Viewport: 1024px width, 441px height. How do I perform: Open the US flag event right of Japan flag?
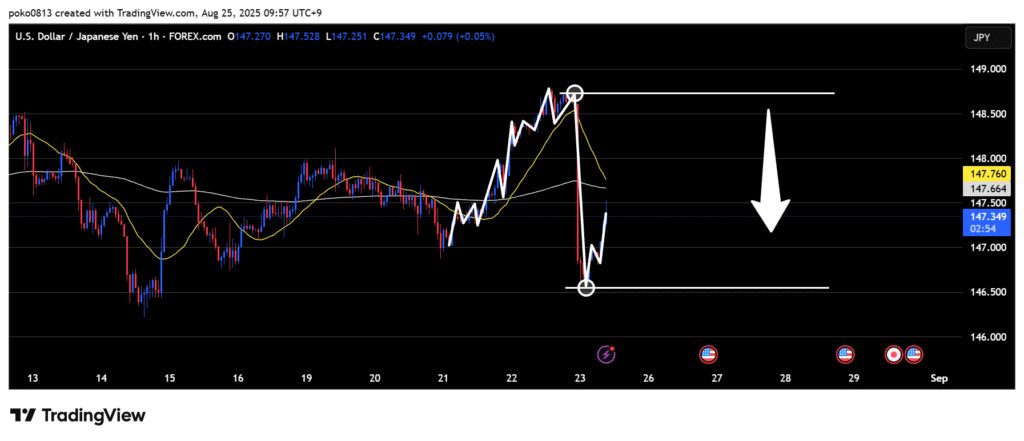point(914,354)
